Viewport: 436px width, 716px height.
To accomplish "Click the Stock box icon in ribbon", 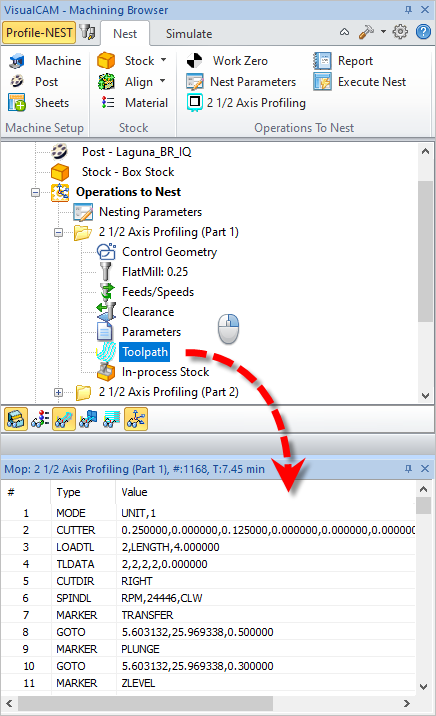I will [106, 61].
